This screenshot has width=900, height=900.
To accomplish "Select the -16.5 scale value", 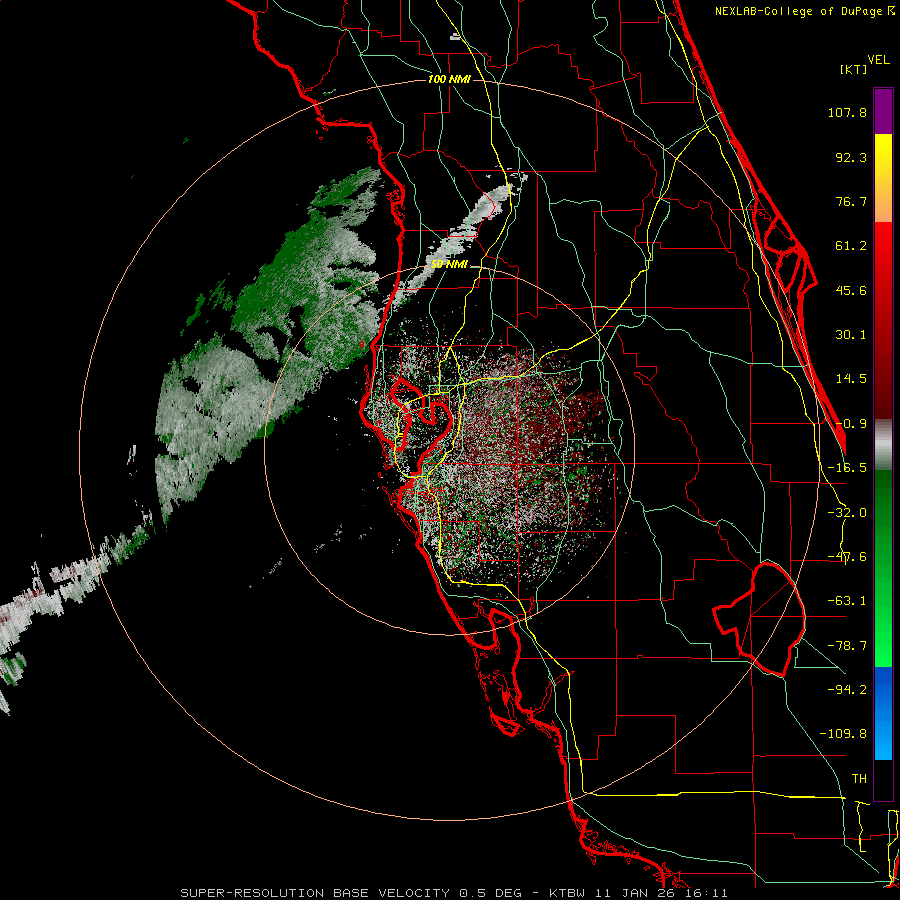I will tap(847, 468).
